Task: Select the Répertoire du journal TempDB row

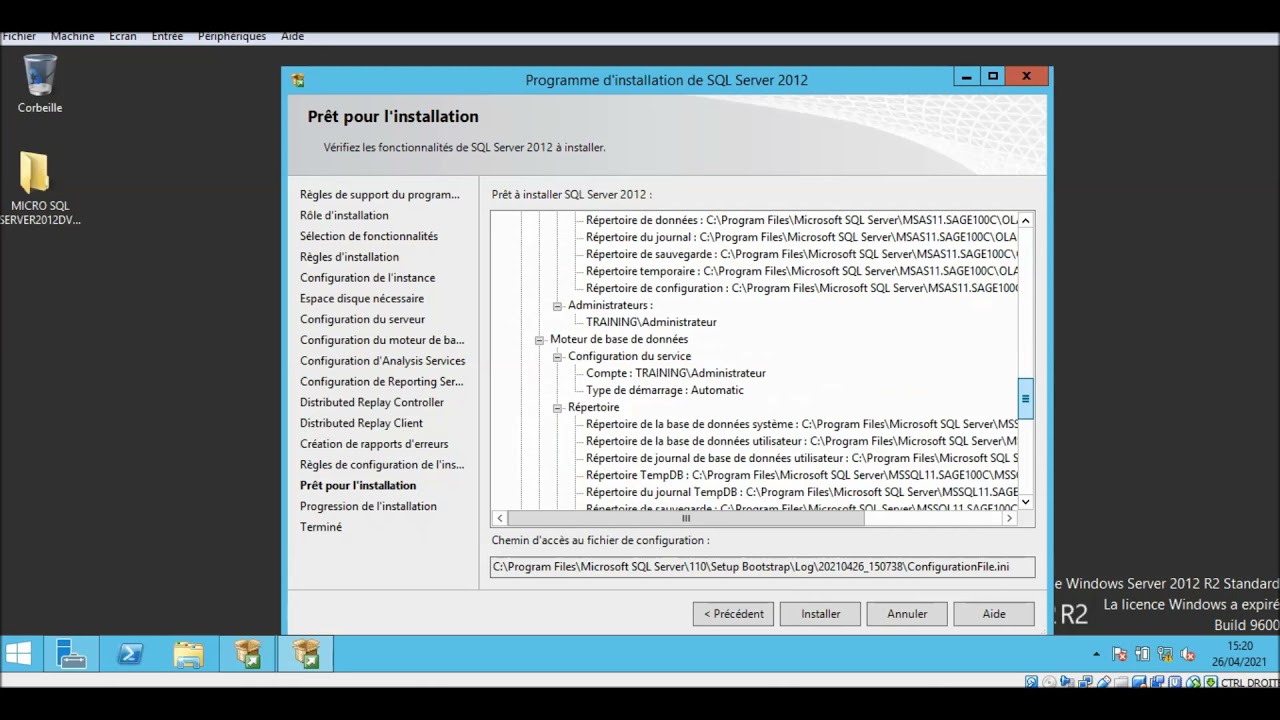Action: (x=802, y=492)
